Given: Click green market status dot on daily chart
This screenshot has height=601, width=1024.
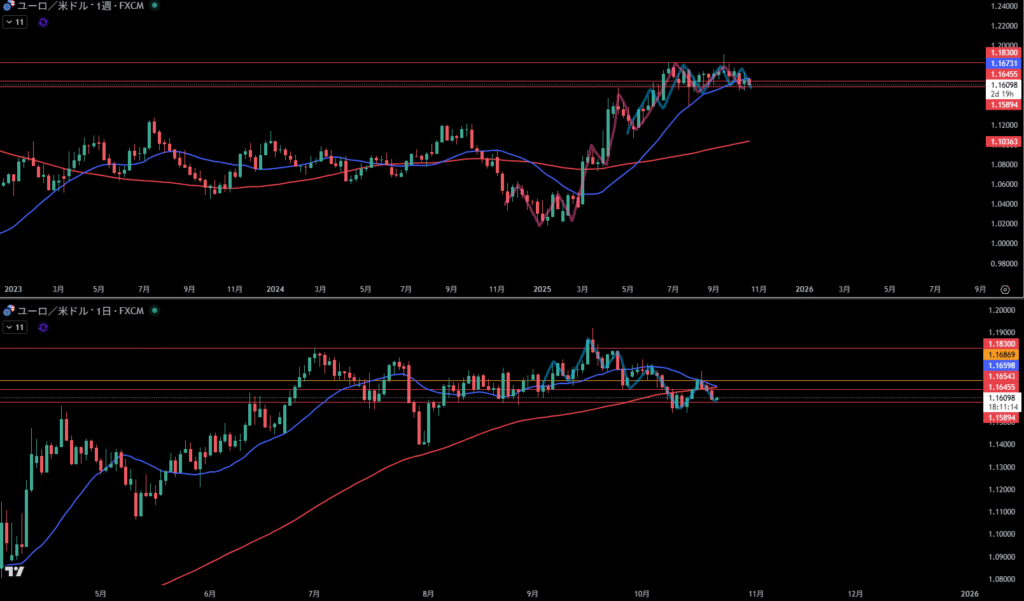Looking at the screenshot, I should [154, 312].
